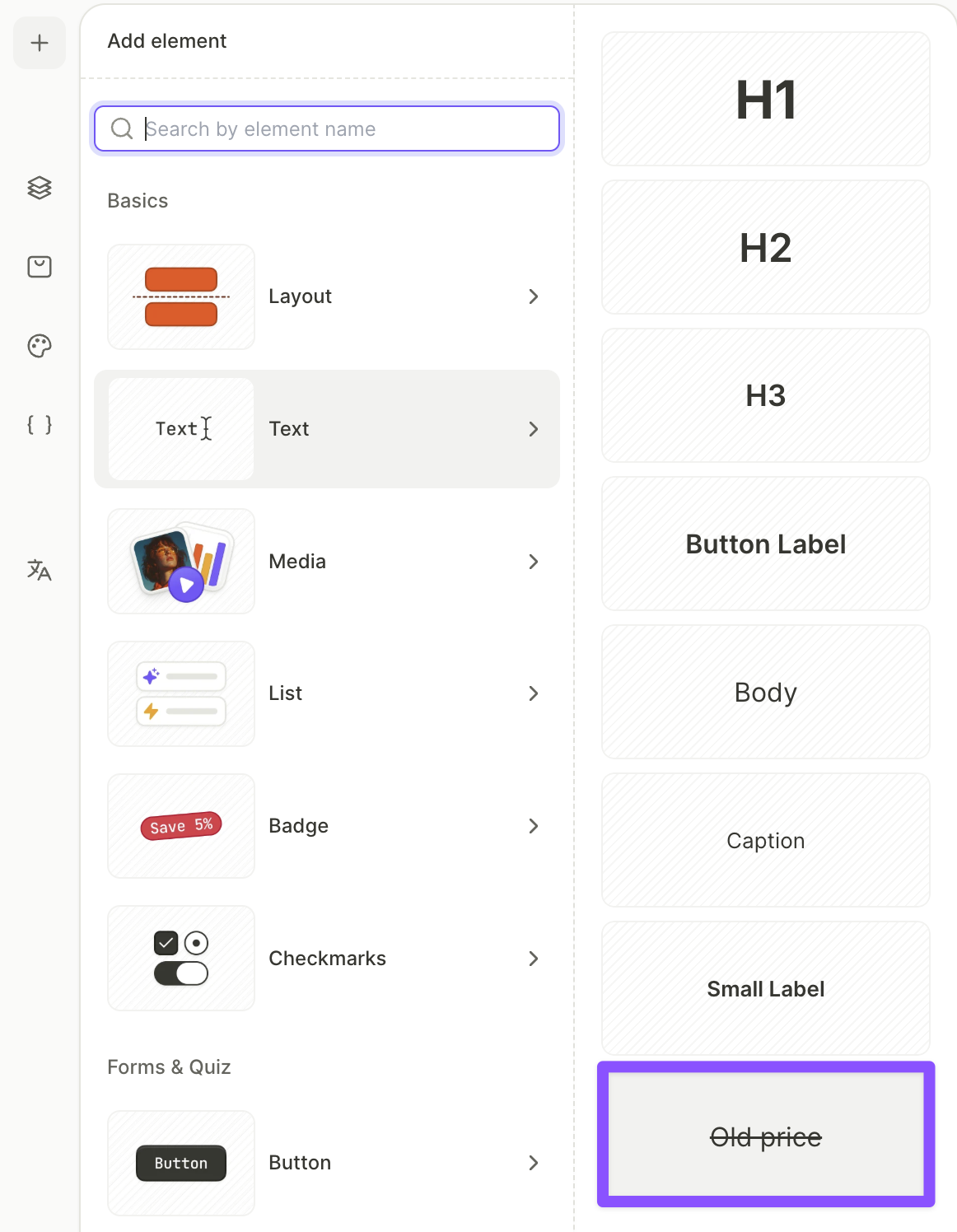Select the List category label

286,693
